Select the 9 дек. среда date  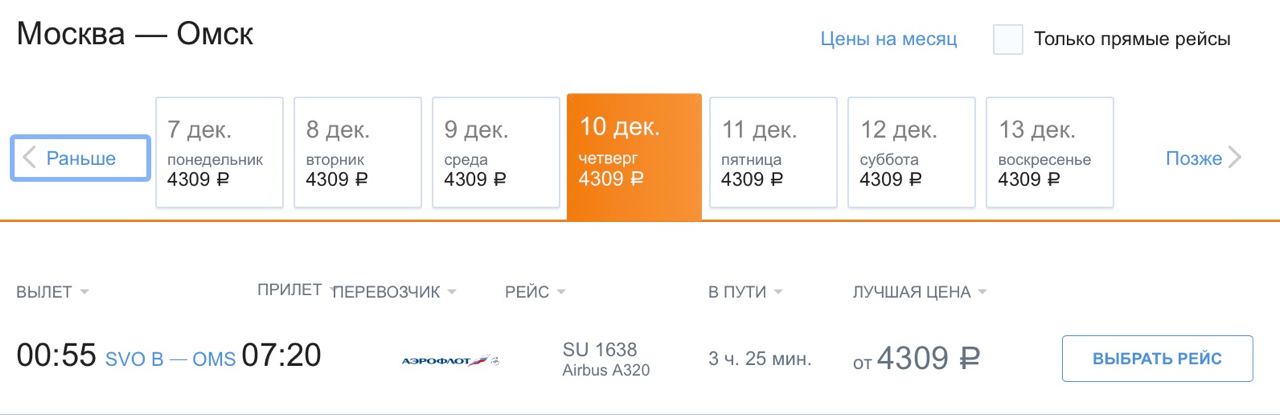tap(496, 152)
